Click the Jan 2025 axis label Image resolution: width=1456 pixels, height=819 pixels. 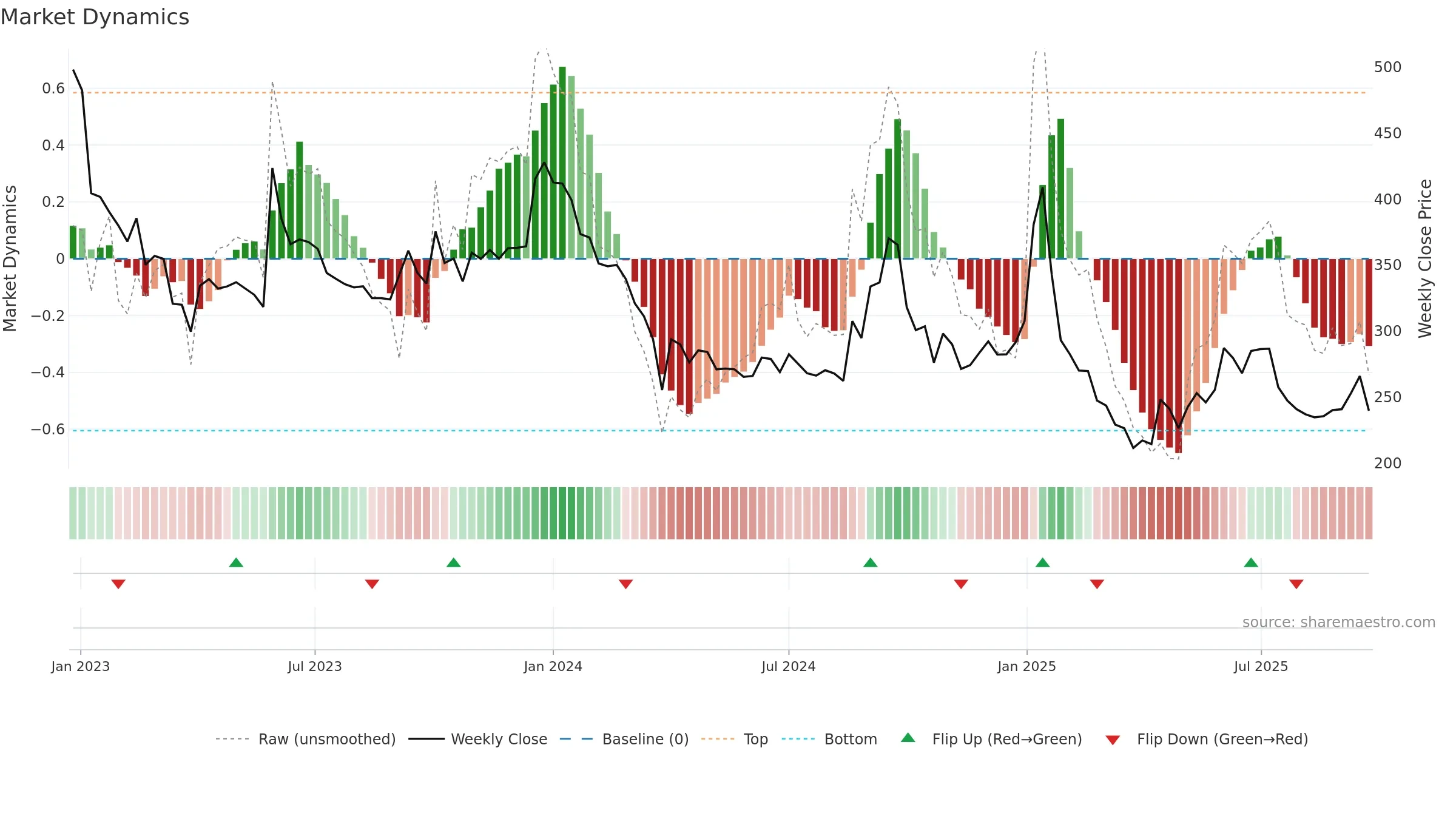pos(1027,666)
